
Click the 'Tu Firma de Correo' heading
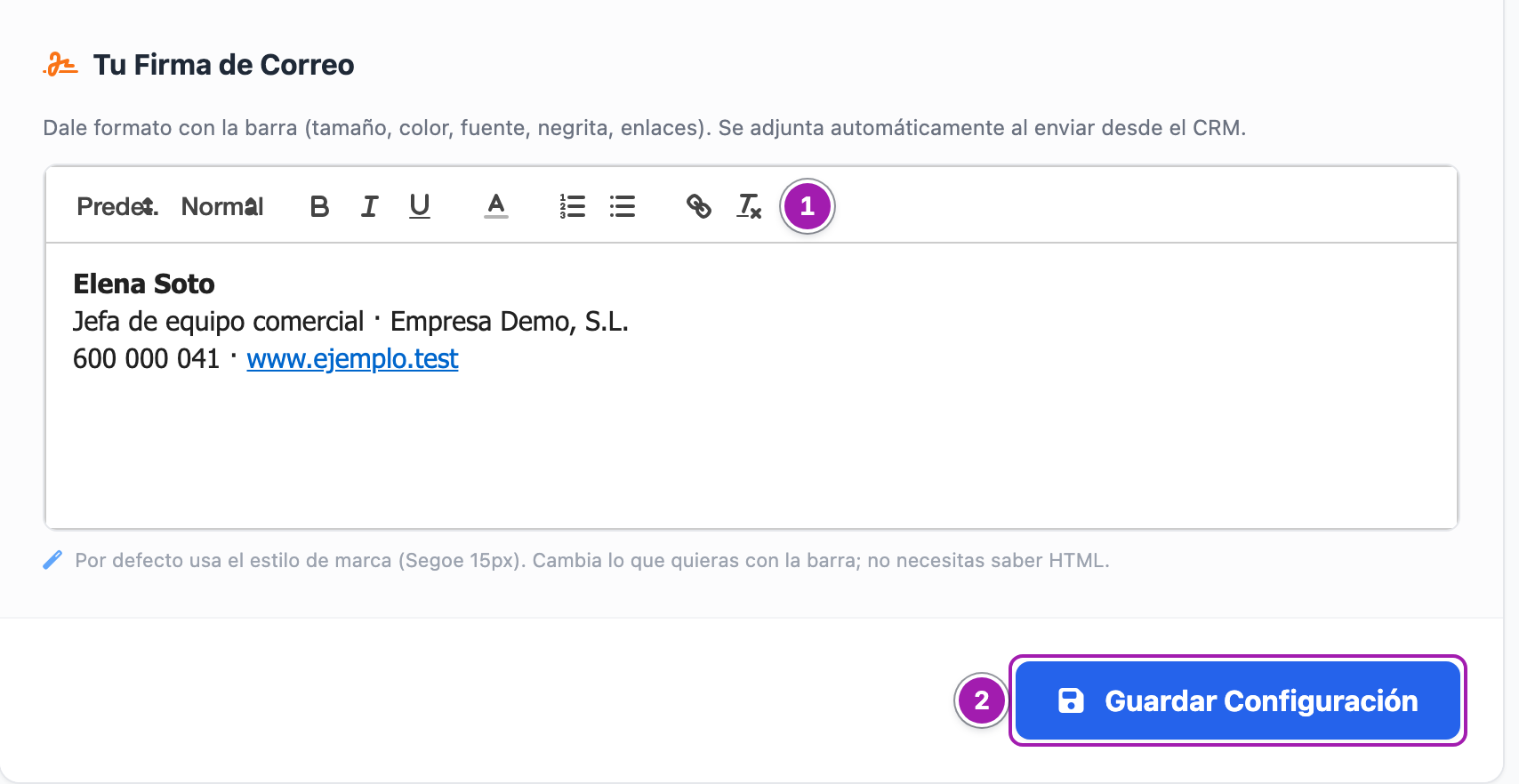[x=223, y=65]
